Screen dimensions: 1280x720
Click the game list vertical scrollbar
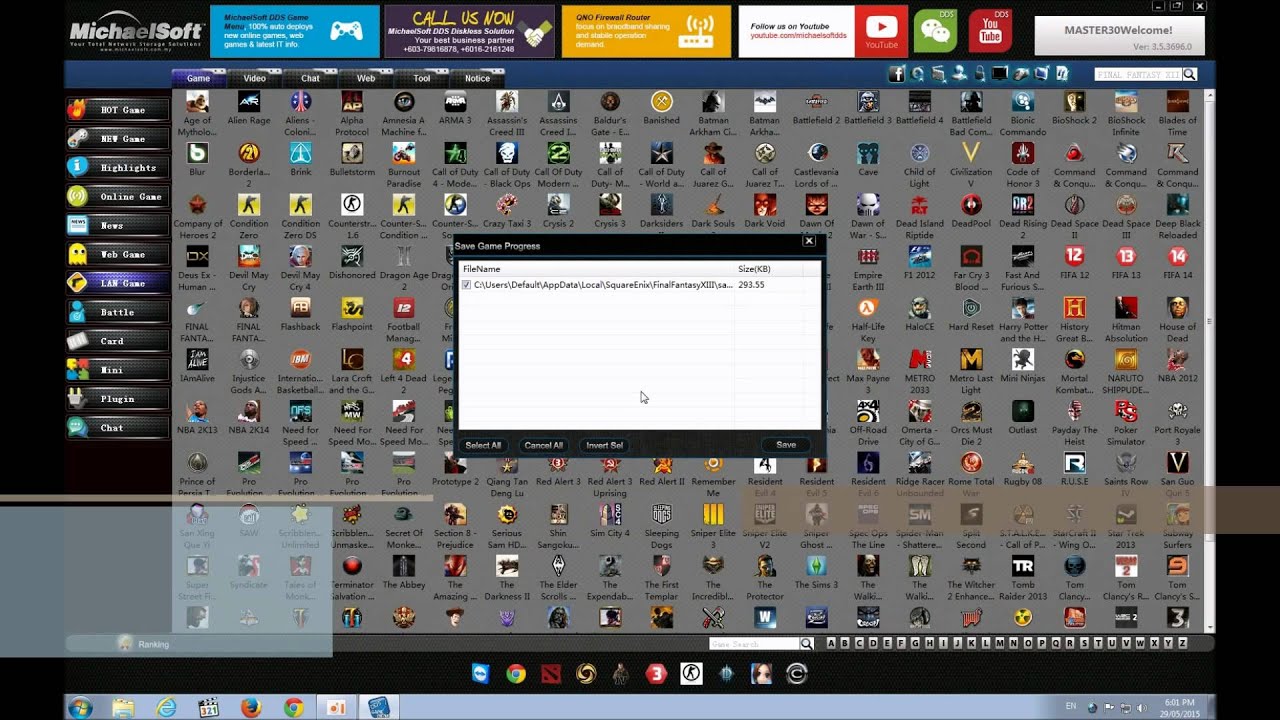[1210, 360]
